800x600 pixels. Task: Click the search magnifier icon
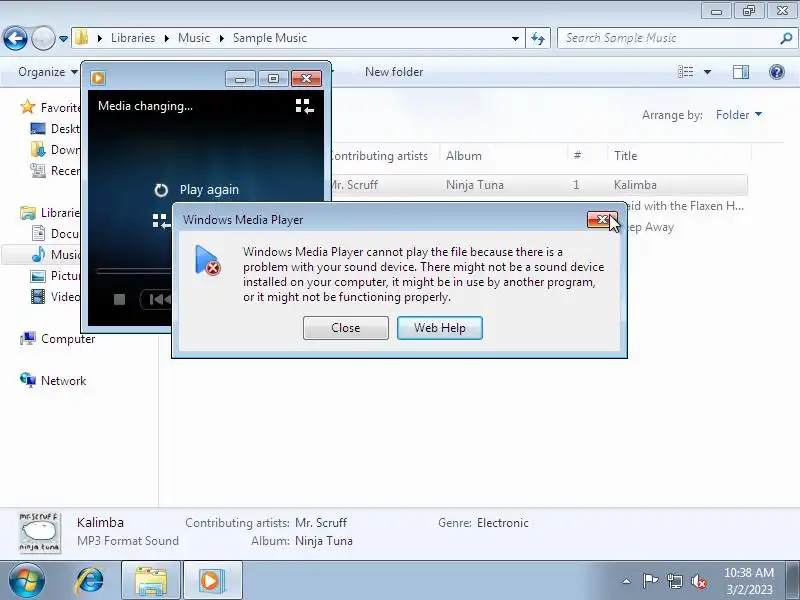(x=786, y=38)
